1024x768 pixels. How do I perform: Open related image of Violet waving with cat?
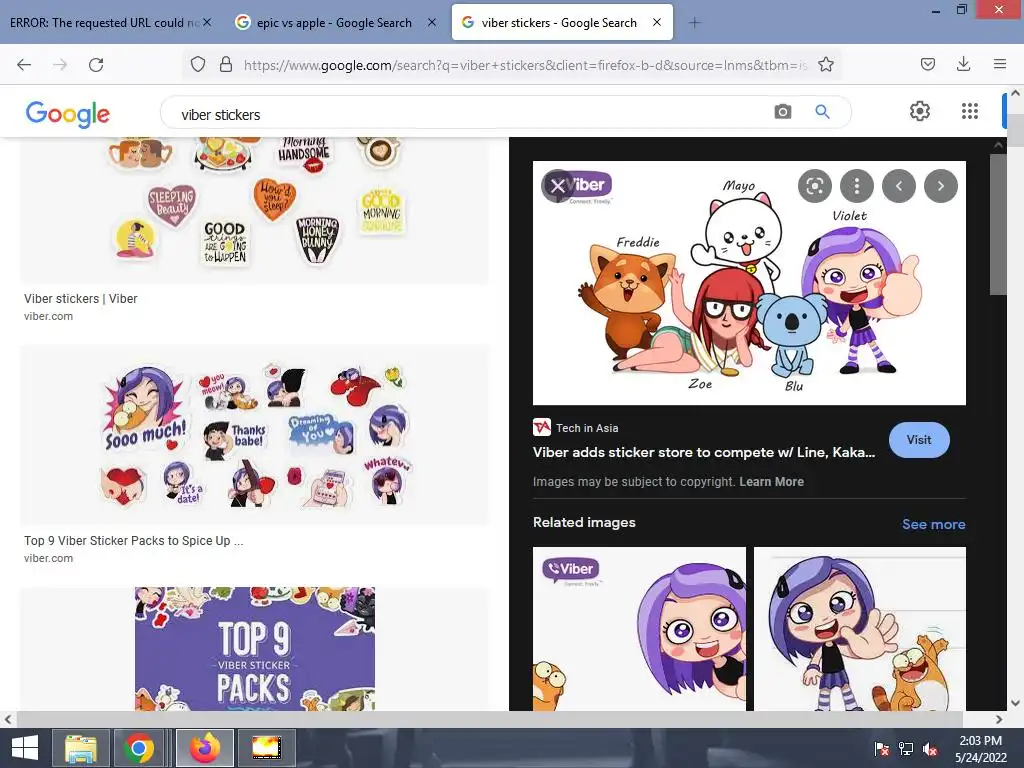[859, 629]
